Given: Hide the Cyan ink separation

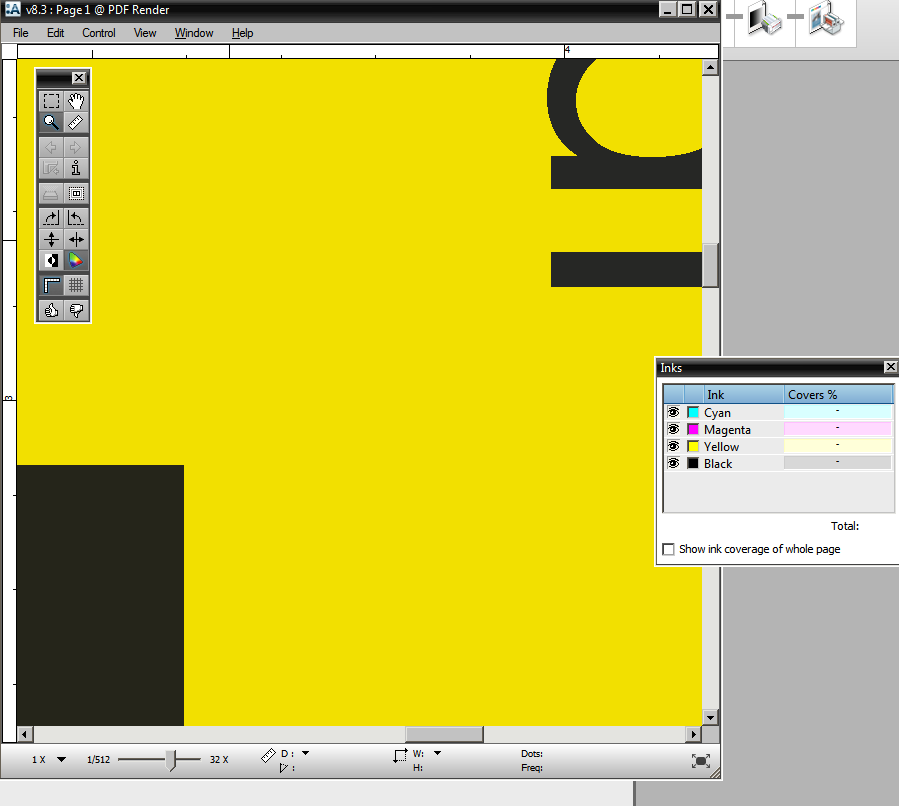Looking at the screenshot, I should tap(673, 412).
